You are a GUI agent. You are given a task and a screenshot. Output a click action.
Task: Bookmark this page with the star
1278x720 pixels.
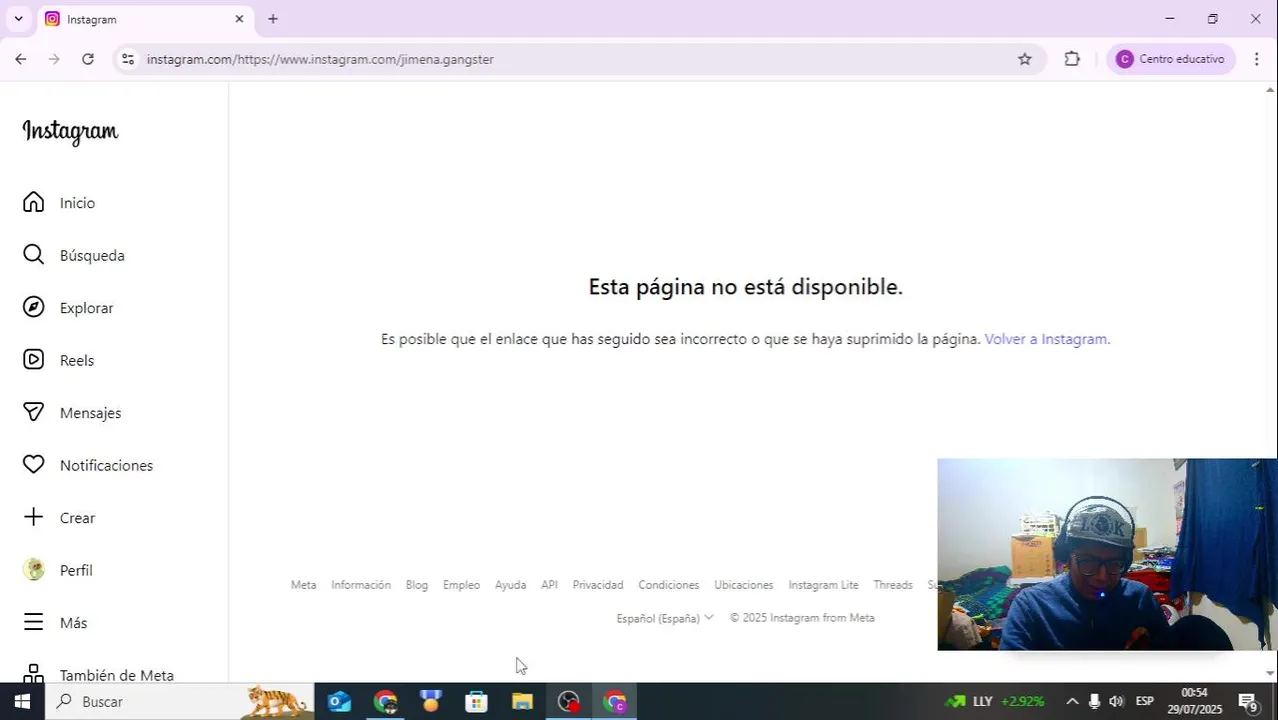tap(1025, 59)
